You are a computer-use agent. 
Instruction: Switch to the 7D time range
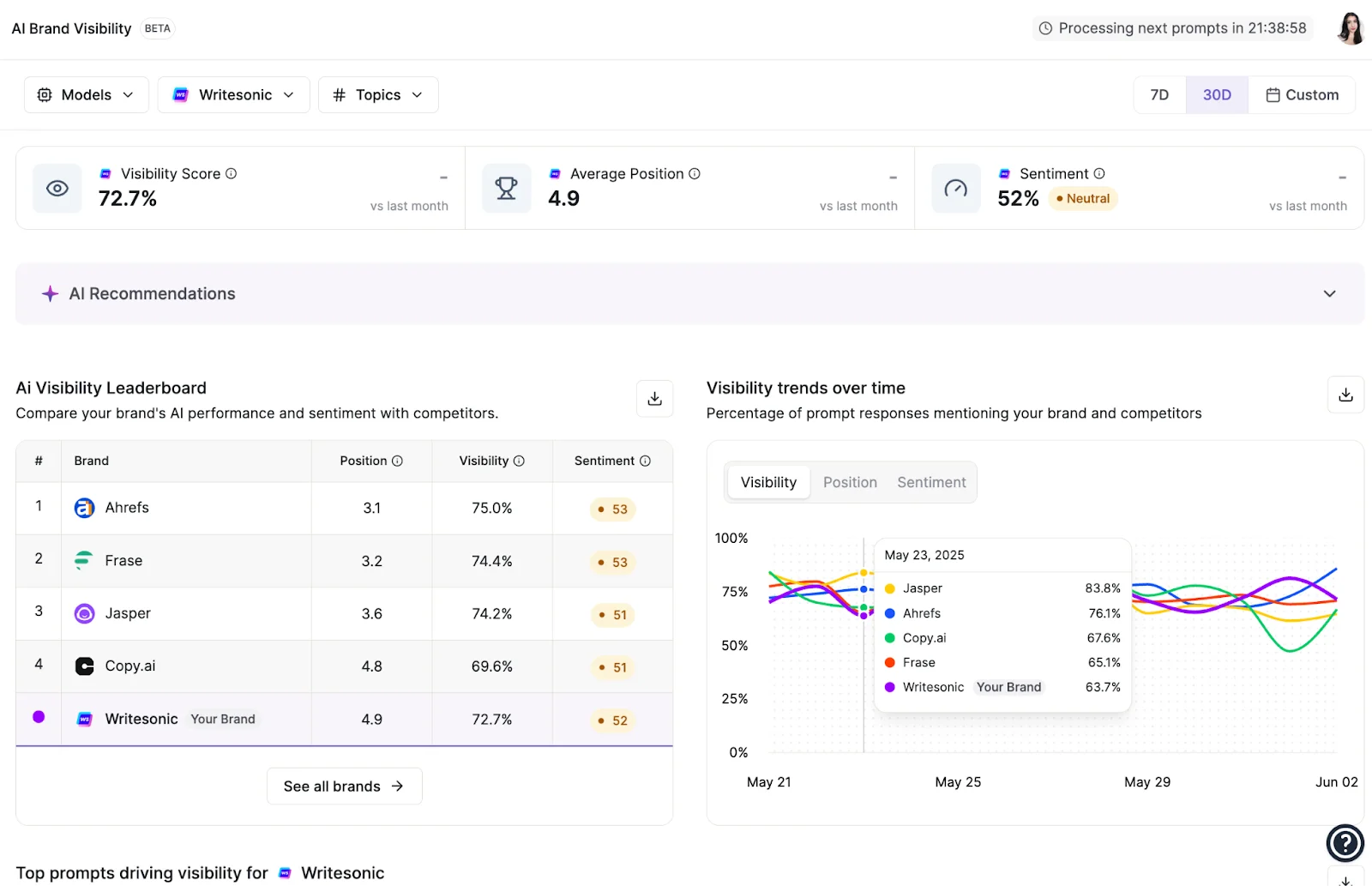(1158, 94)
